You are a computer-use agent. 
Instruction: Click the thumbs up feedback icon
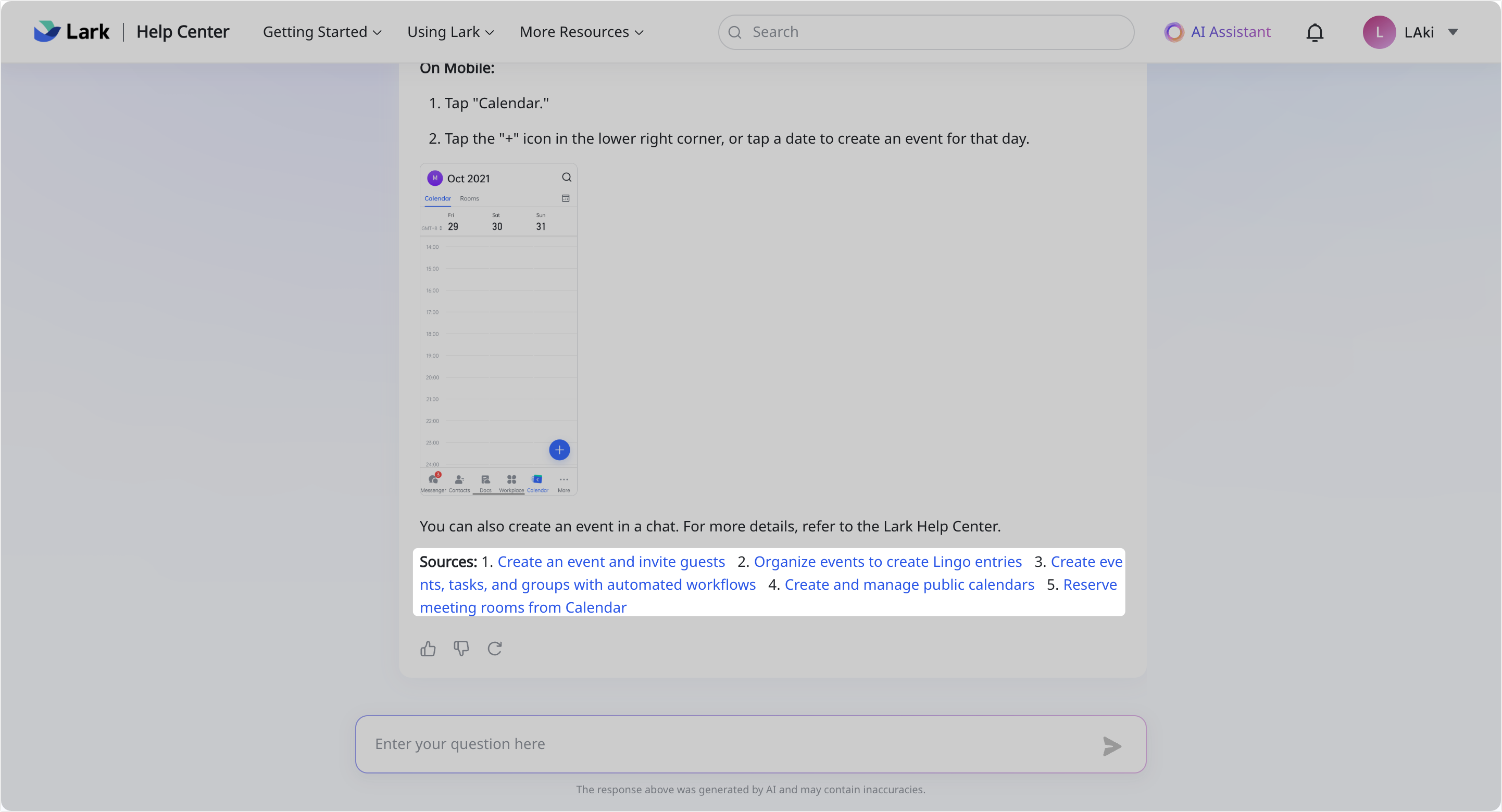428,648
